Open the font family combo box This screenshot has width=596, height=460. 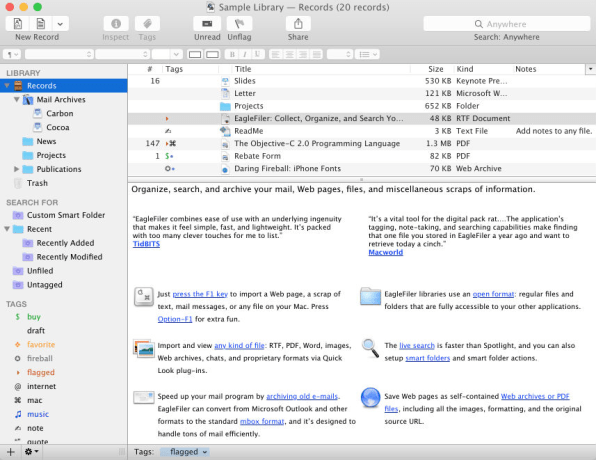(x=59, y=54)
